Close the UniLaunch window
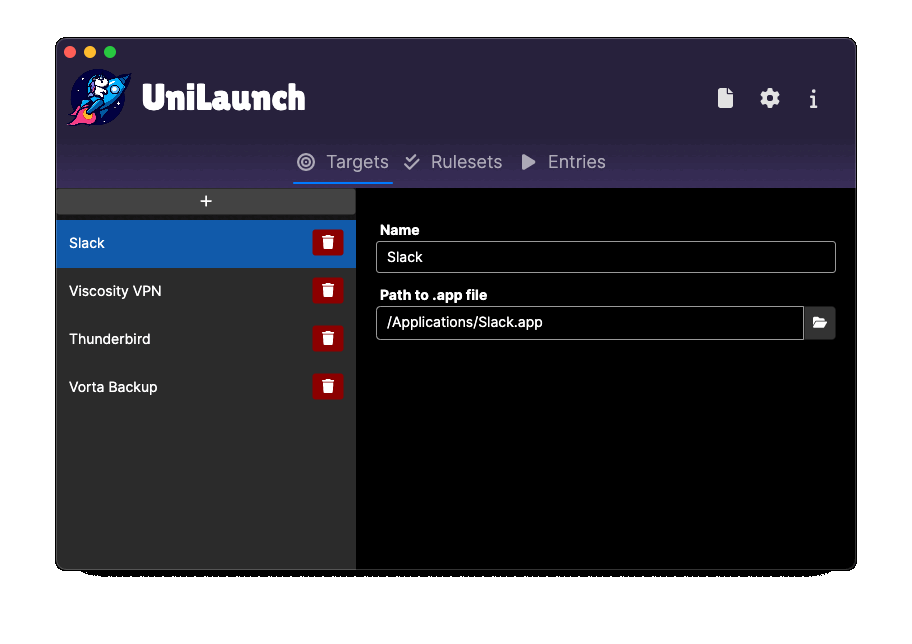The image size is (912, 644). 70,52
